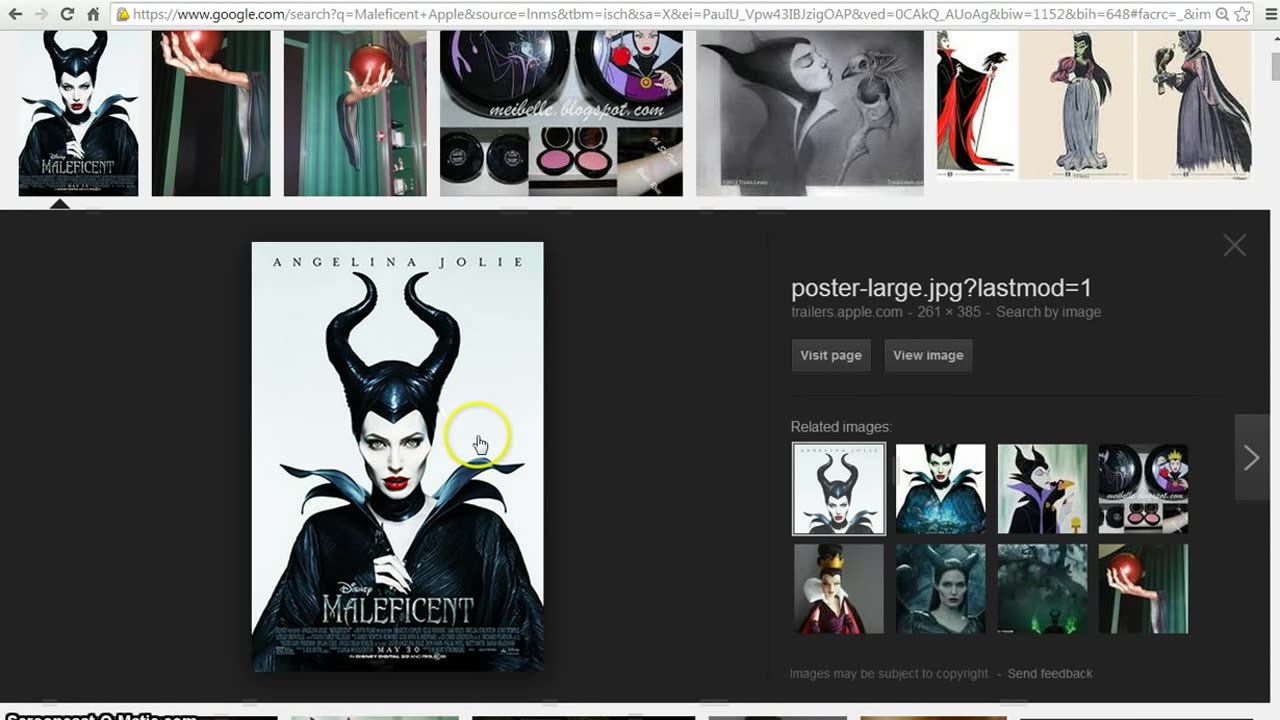Open poster-large.jpg?lastmod=1 title link
This screenshot has width=1280, height=720.
click(941, 288)
